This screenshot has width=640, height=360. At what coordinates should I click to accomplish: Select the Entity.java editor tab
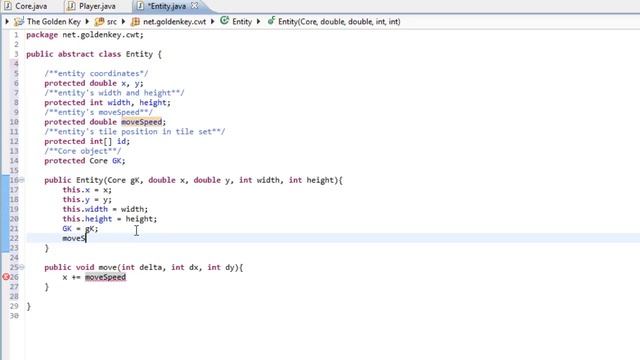[x=167, y=6]
